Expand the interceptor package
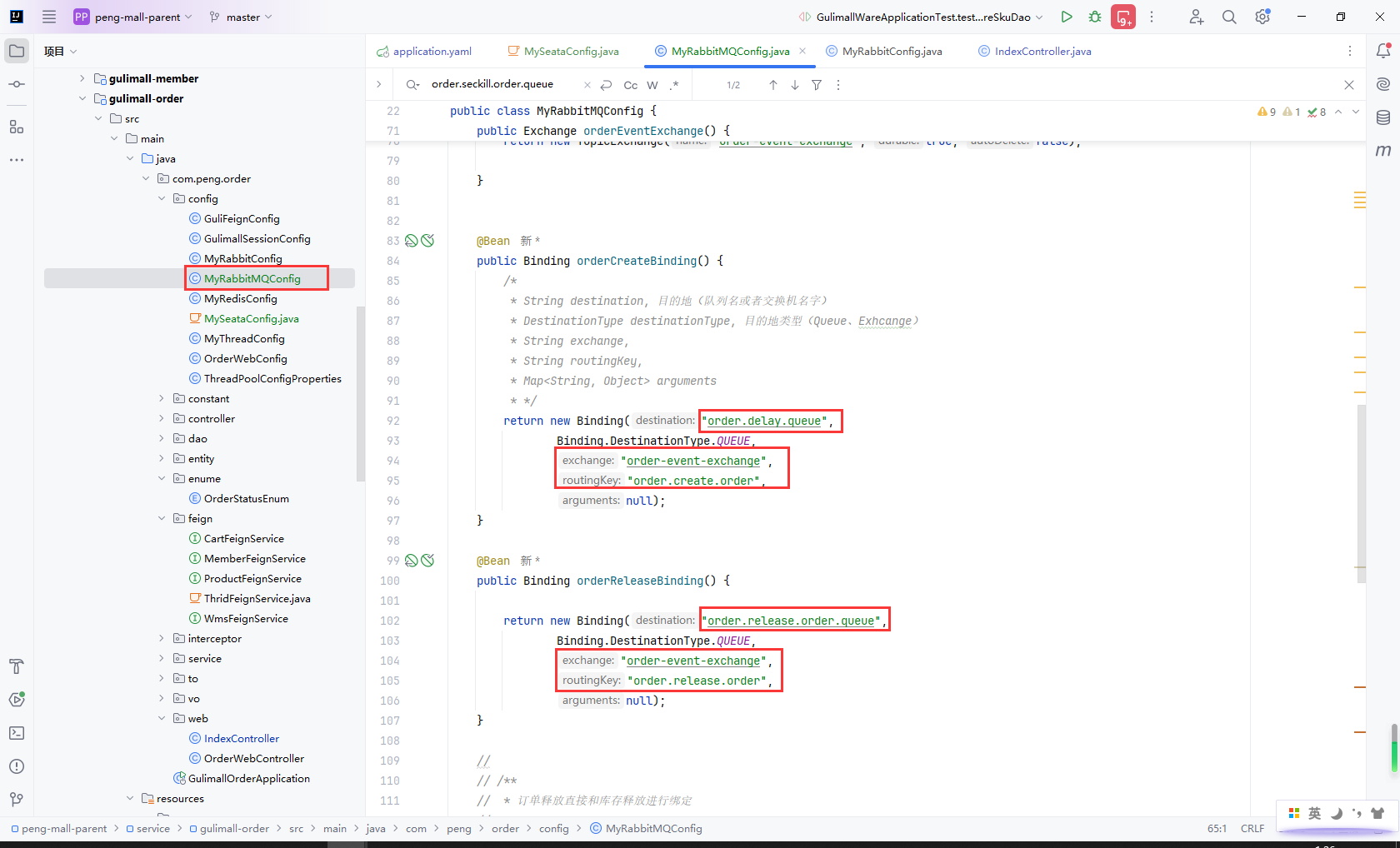 click(x=162, y=638)
